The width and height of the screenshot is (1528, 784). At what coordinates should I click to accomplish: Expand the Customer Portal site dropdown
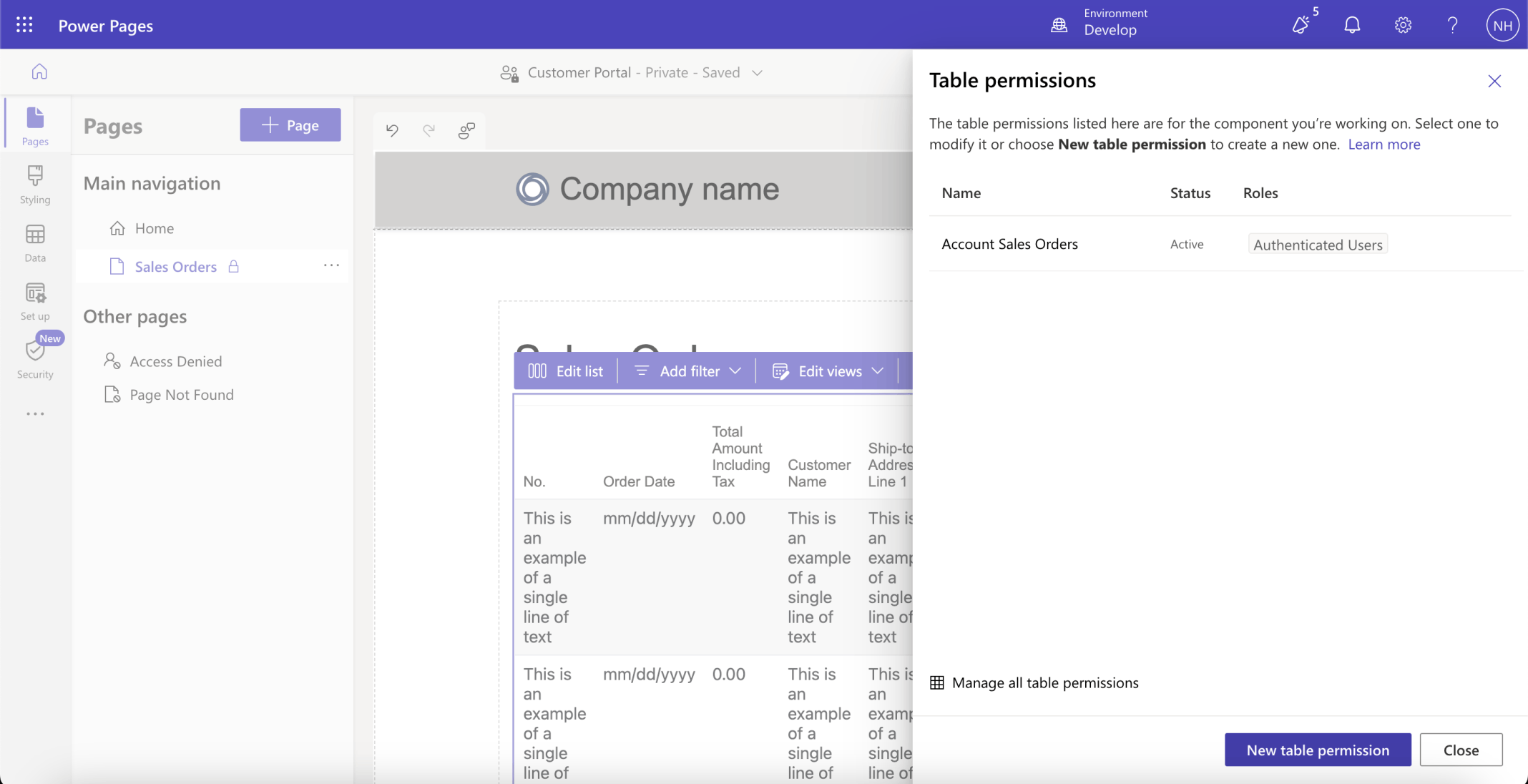[x=758, y=73]
